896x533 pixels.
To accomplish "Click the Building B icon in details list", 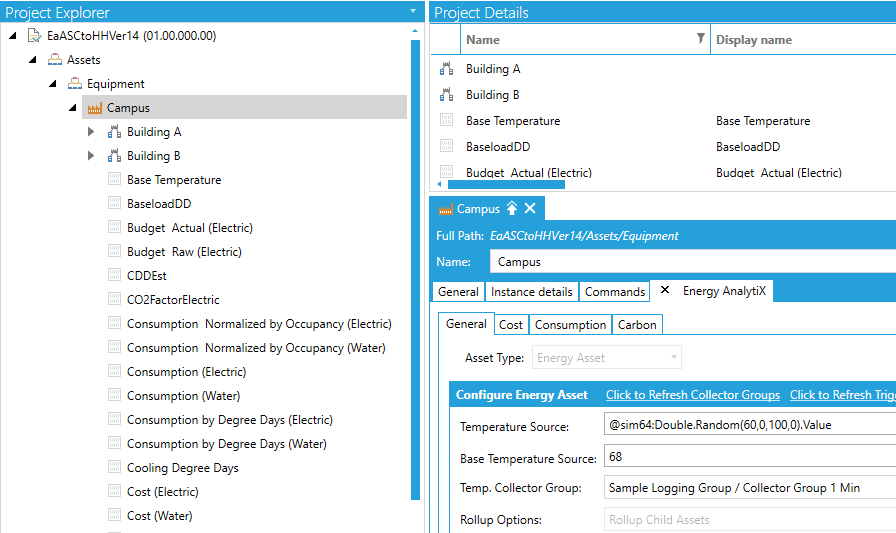I will [x=446, y=95].
